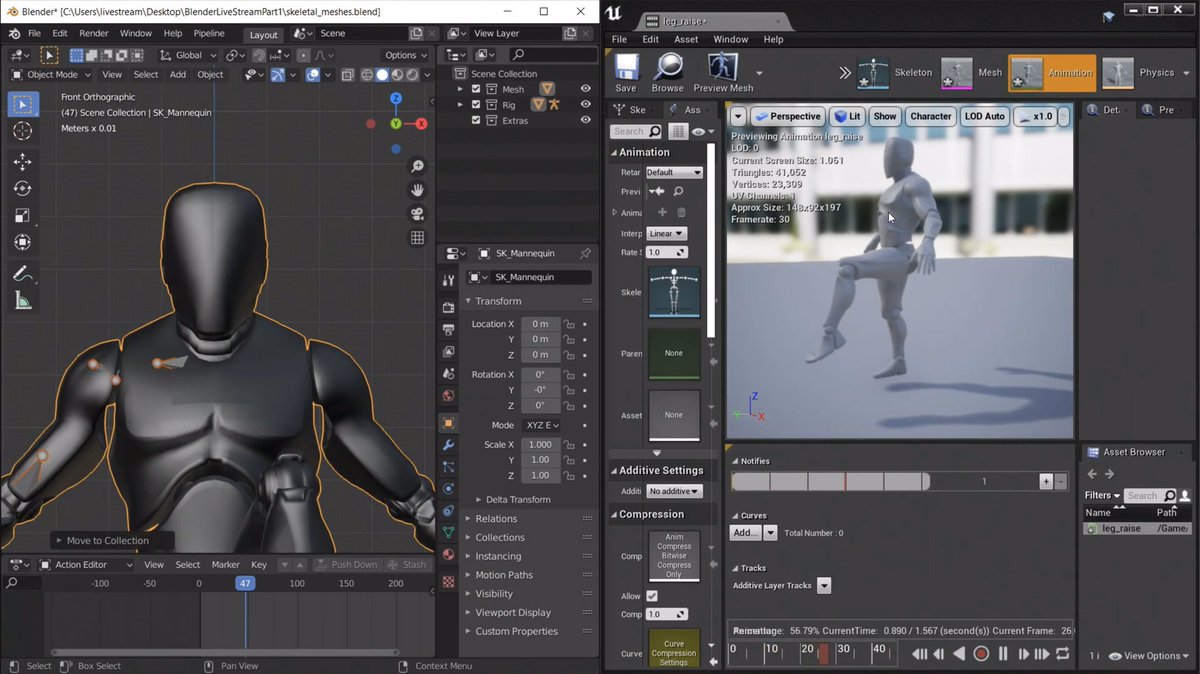Click the Location X value field
Screen dimensions: 1200x674
coord(540,324)
